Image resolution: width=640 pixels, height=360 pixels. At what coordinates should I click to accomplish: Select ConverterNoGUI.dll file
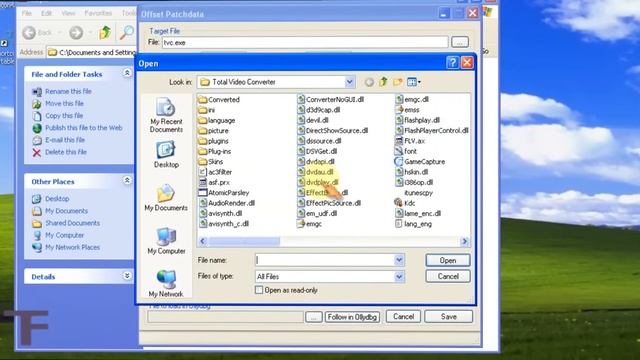[331, 99]
